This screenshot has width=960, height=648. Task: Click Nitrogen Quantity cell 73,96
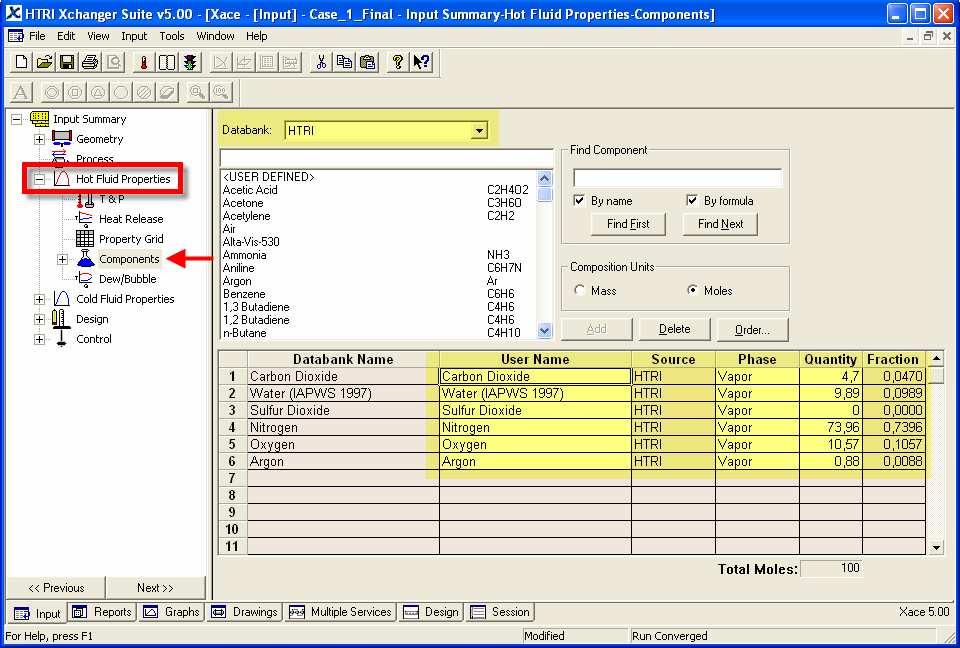[x=831, y=428]
